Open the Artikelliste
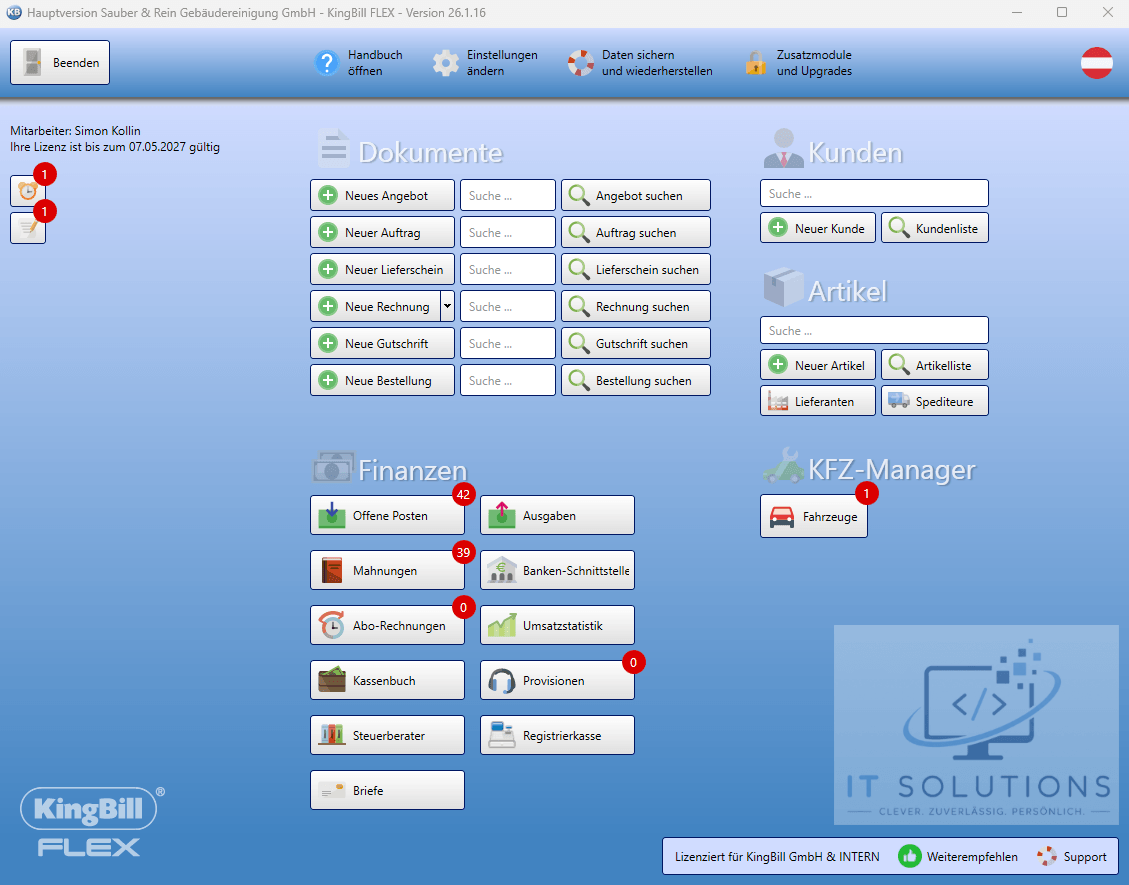1129x885 pixels. click(935, 364)
